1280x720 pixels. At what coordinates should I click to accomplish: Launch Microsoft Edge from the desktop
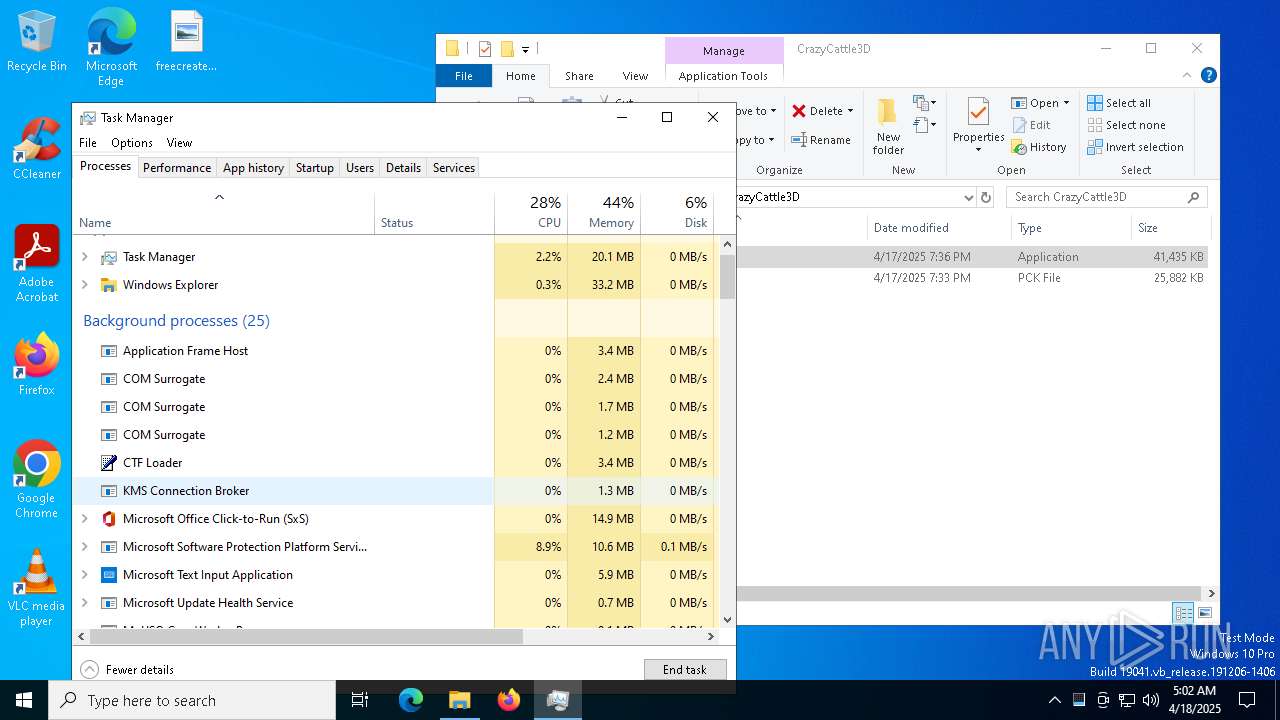[x=111, y=47]
